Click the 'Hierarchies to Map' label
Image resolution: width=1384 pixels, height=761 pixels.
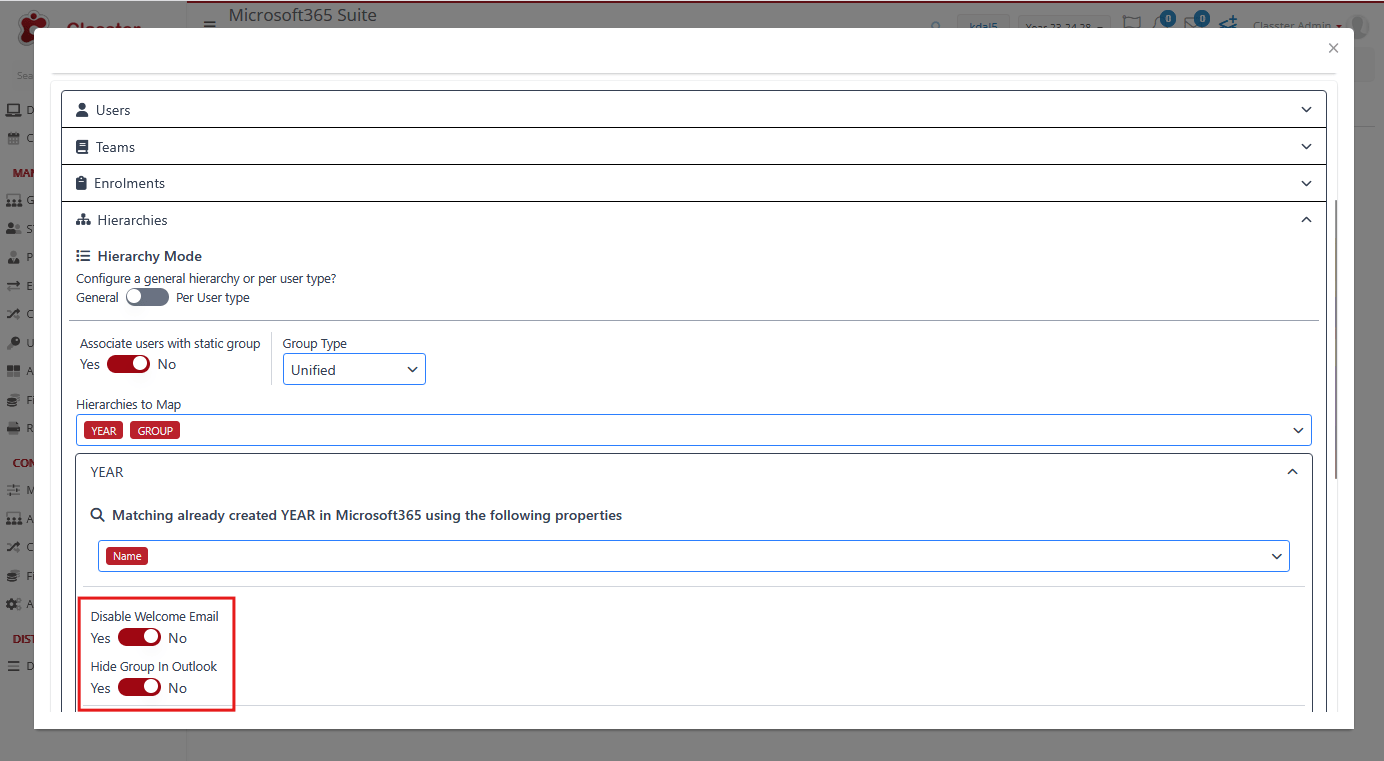[129, 405]
